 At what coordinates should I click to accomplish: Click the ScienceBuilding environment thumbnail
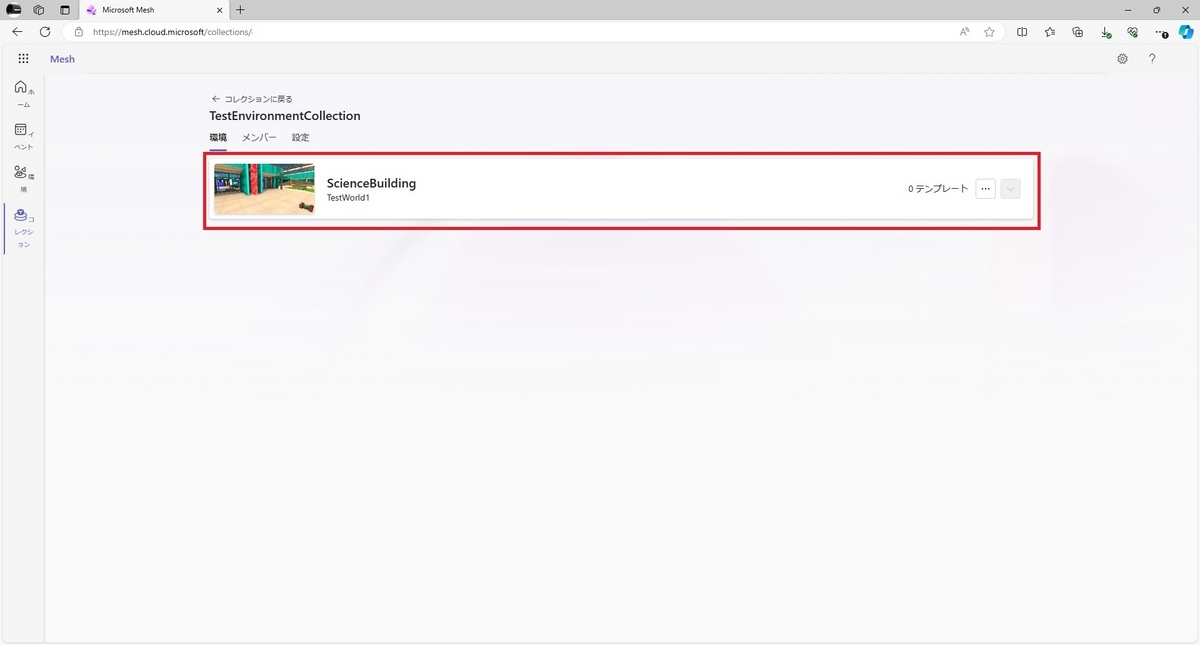264,189
